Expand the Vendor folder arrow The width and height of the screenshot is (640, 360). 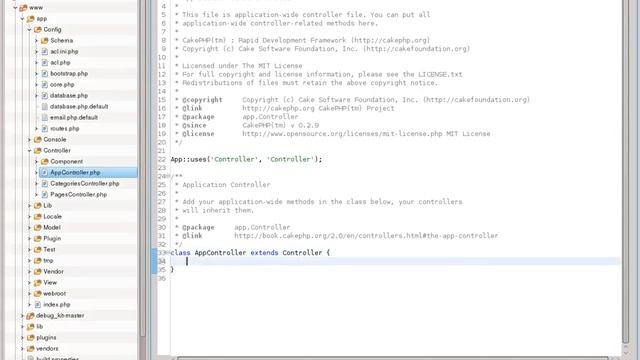(x=29, y=272)
